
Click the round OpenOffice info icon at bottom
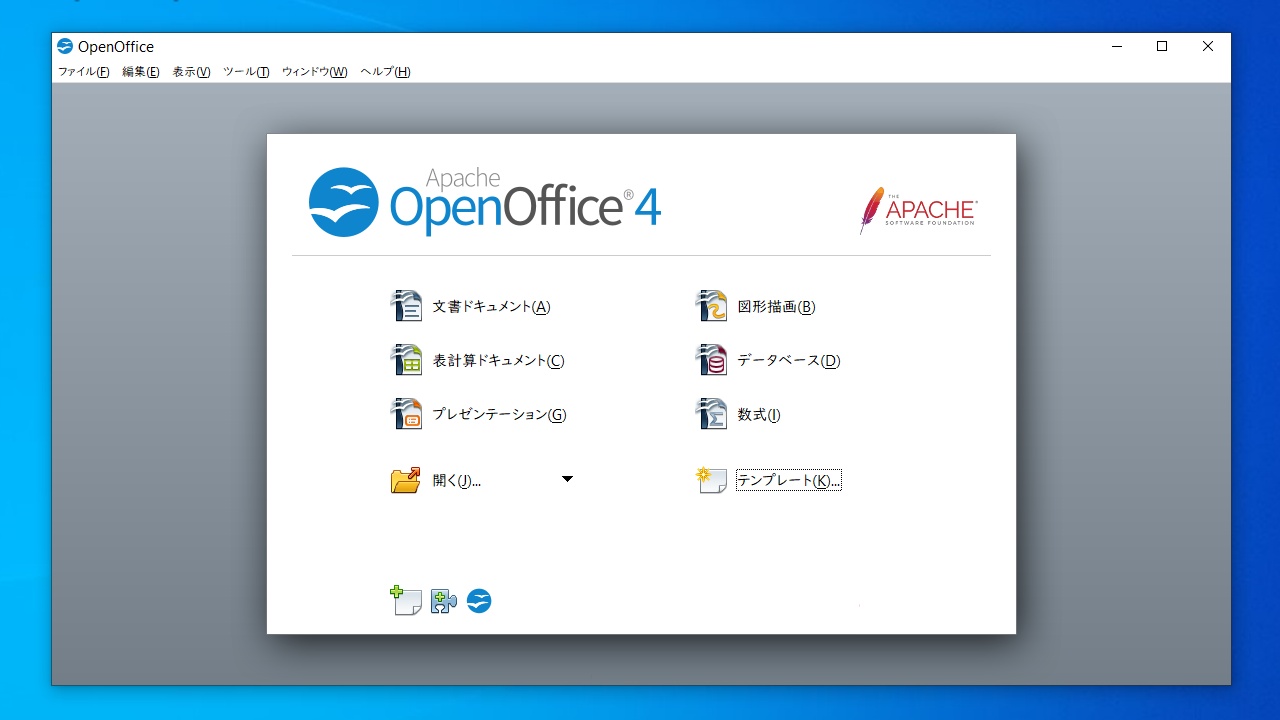click(x=479, y=601)
